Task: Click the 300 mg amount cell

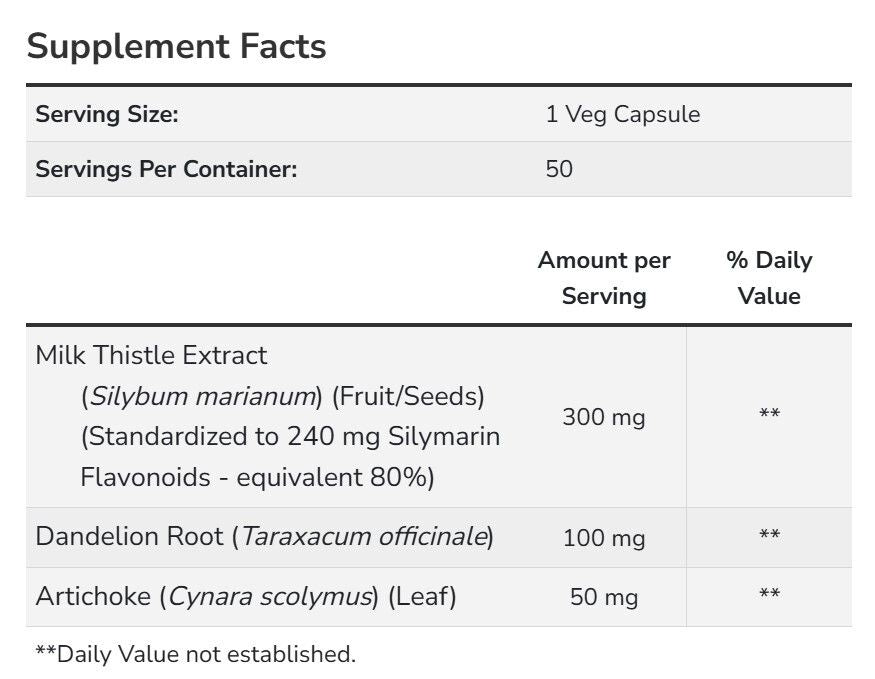Action: coord(604,417)
